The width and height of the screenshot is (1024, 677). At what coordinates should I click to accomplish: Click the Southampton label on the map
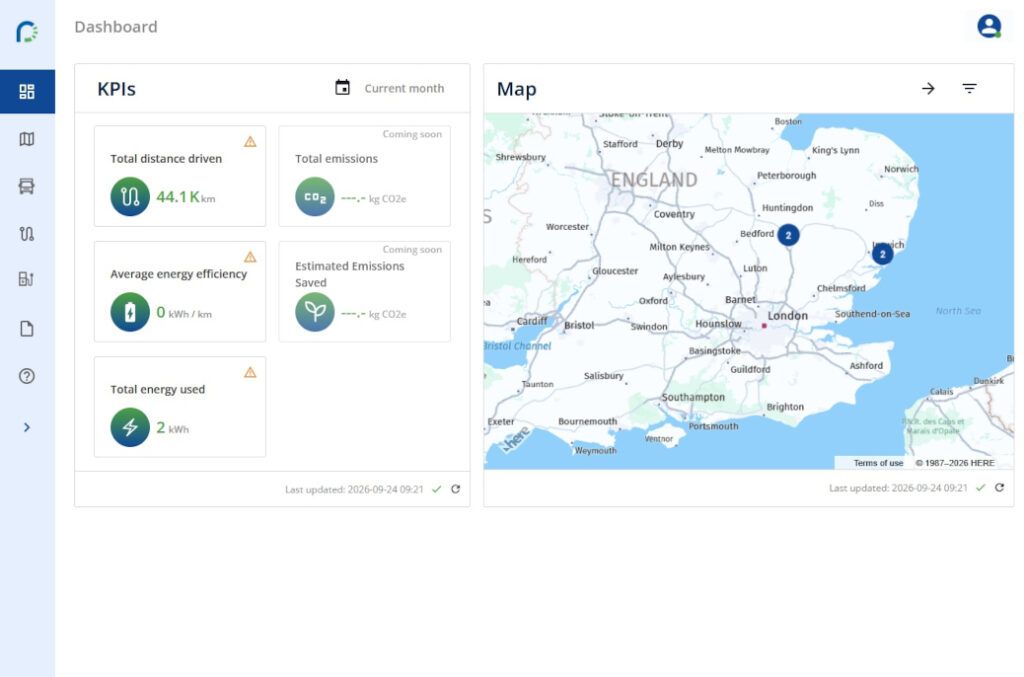pyautogui.click(x=693, y=397)
